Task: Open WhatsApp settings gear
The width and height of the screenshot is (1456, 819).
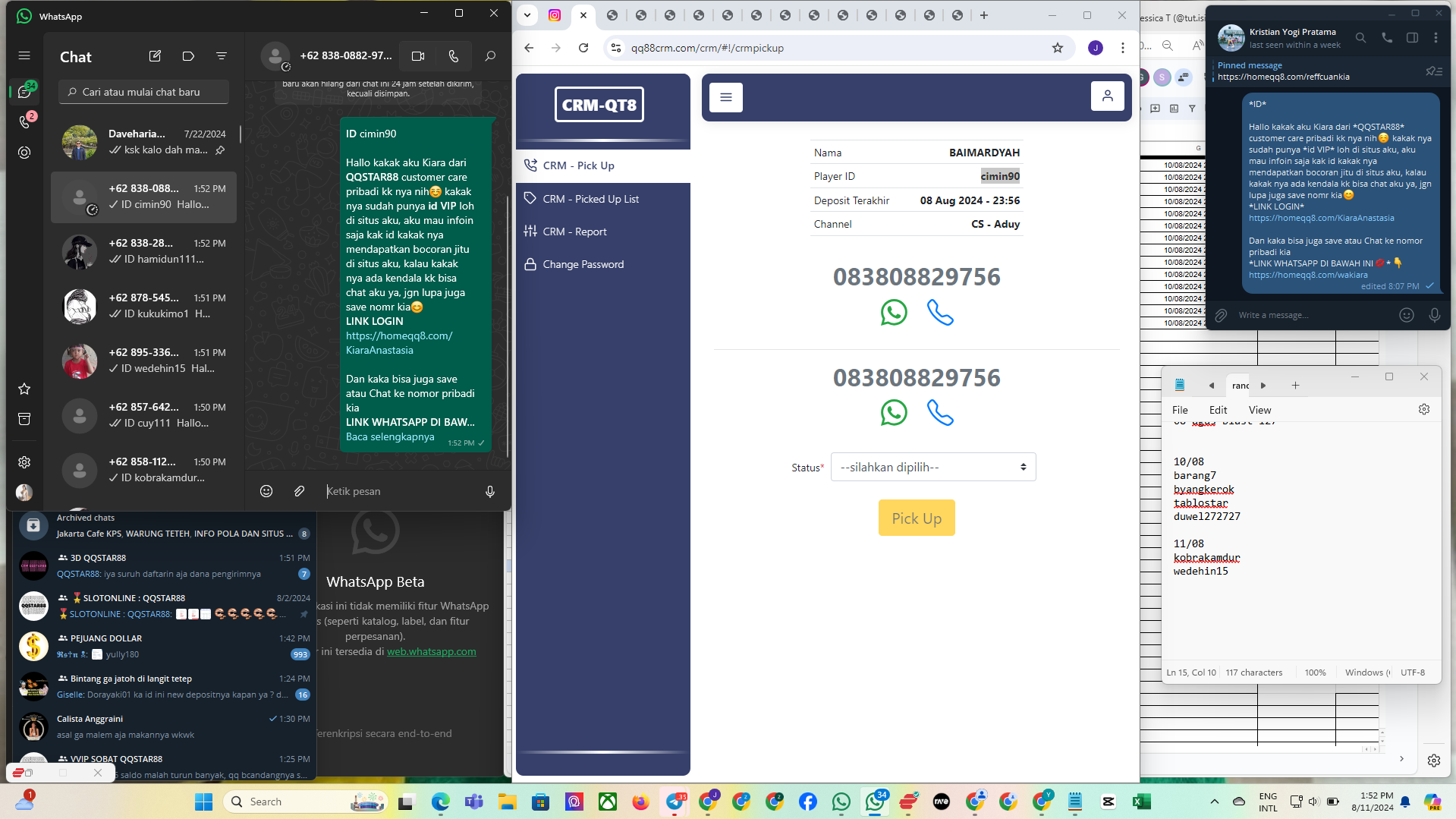Action: pos(24,462)
